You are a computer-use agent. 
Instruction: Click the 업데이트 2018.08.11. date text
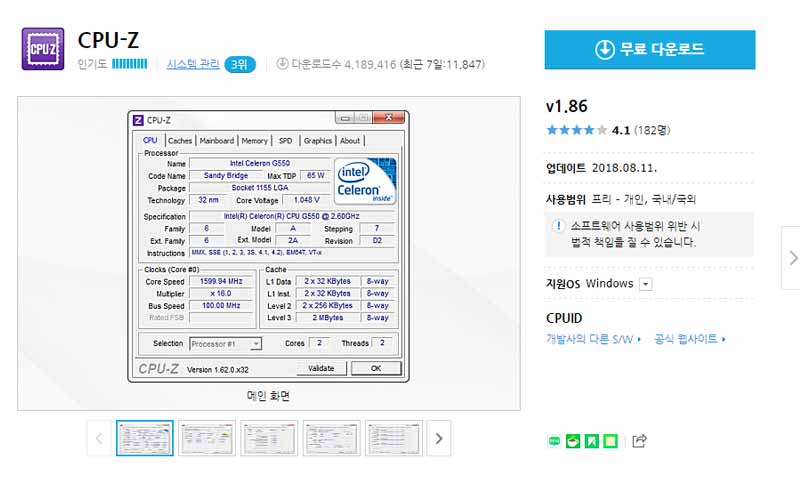point(602,168)
